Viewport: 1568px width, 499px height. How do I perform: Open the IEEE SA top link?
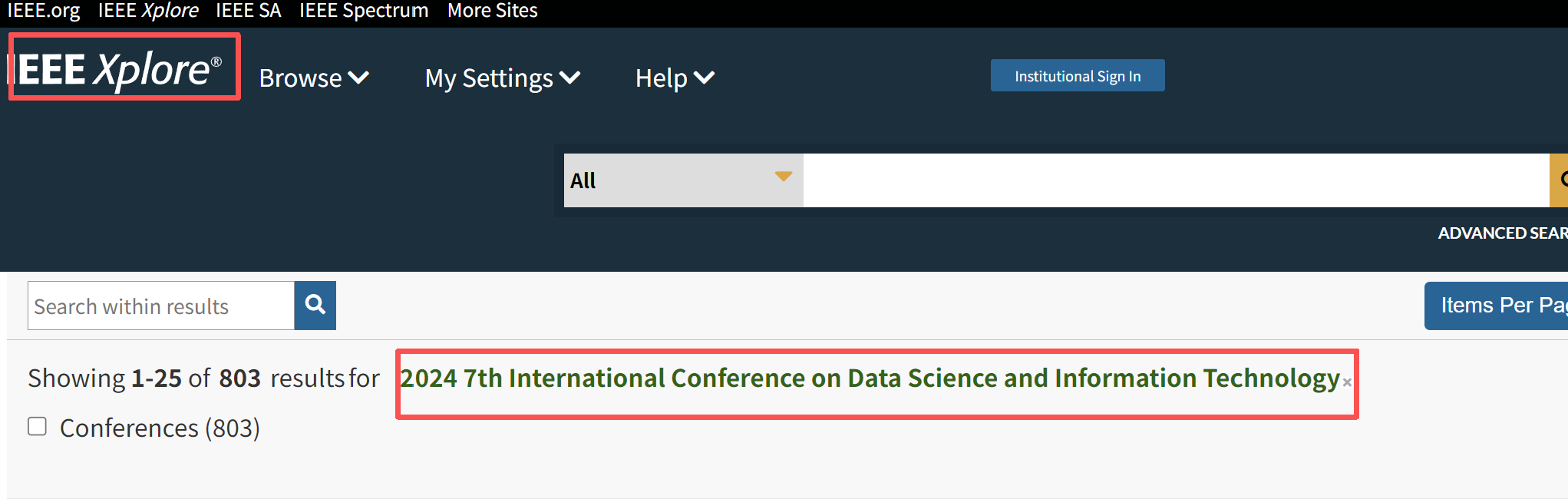point(248,11)
